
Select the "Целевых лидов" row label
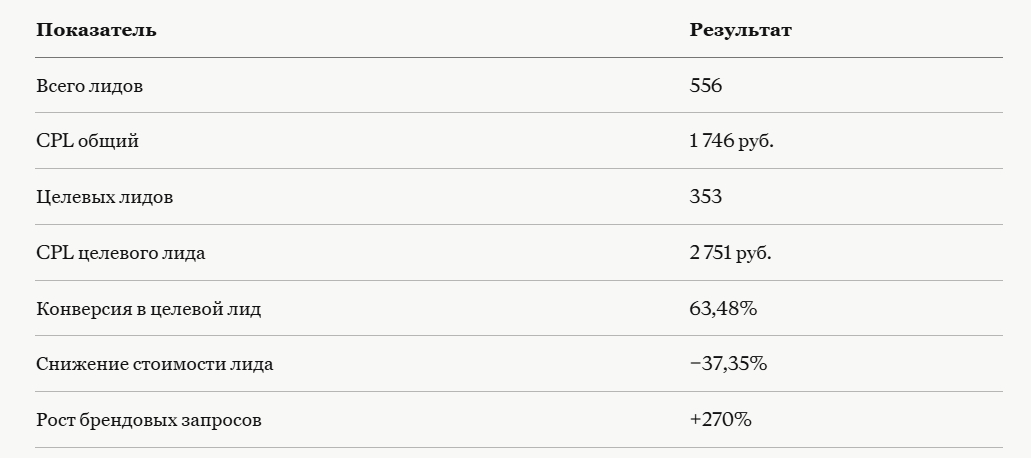104,197
